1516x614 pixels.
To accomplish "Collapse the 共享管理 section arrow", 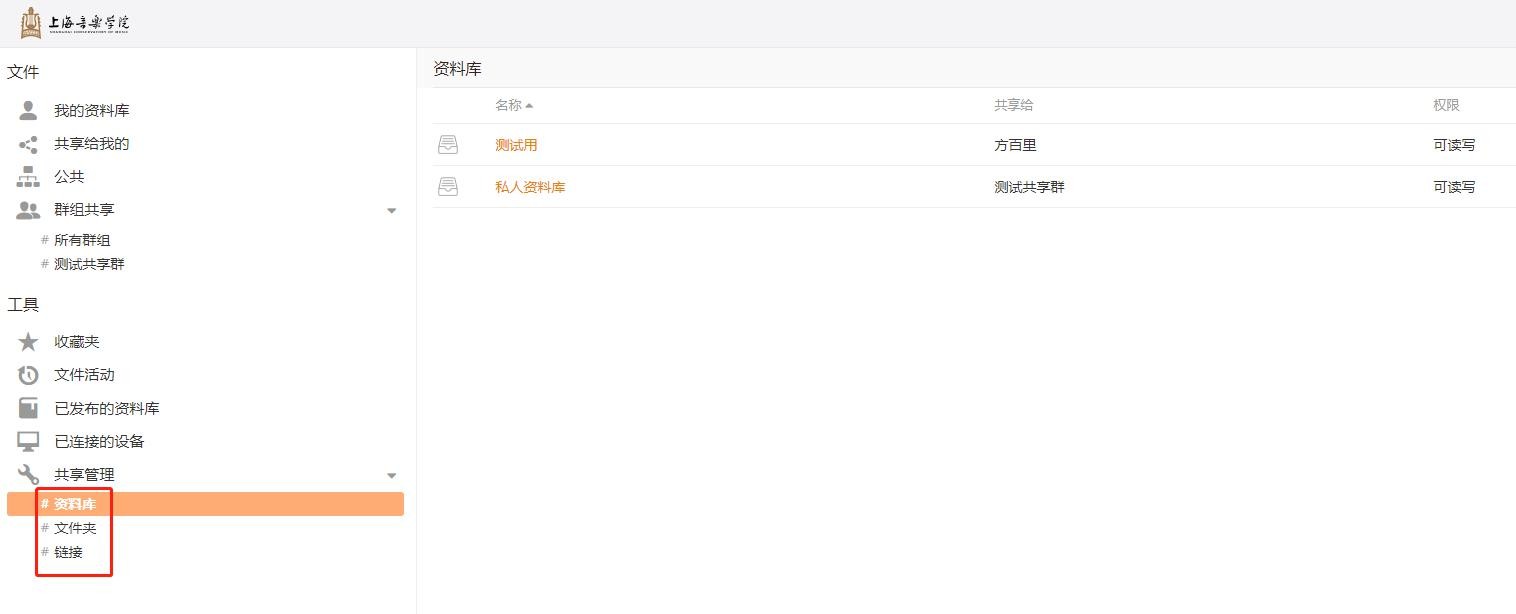I will pos(391,476).
